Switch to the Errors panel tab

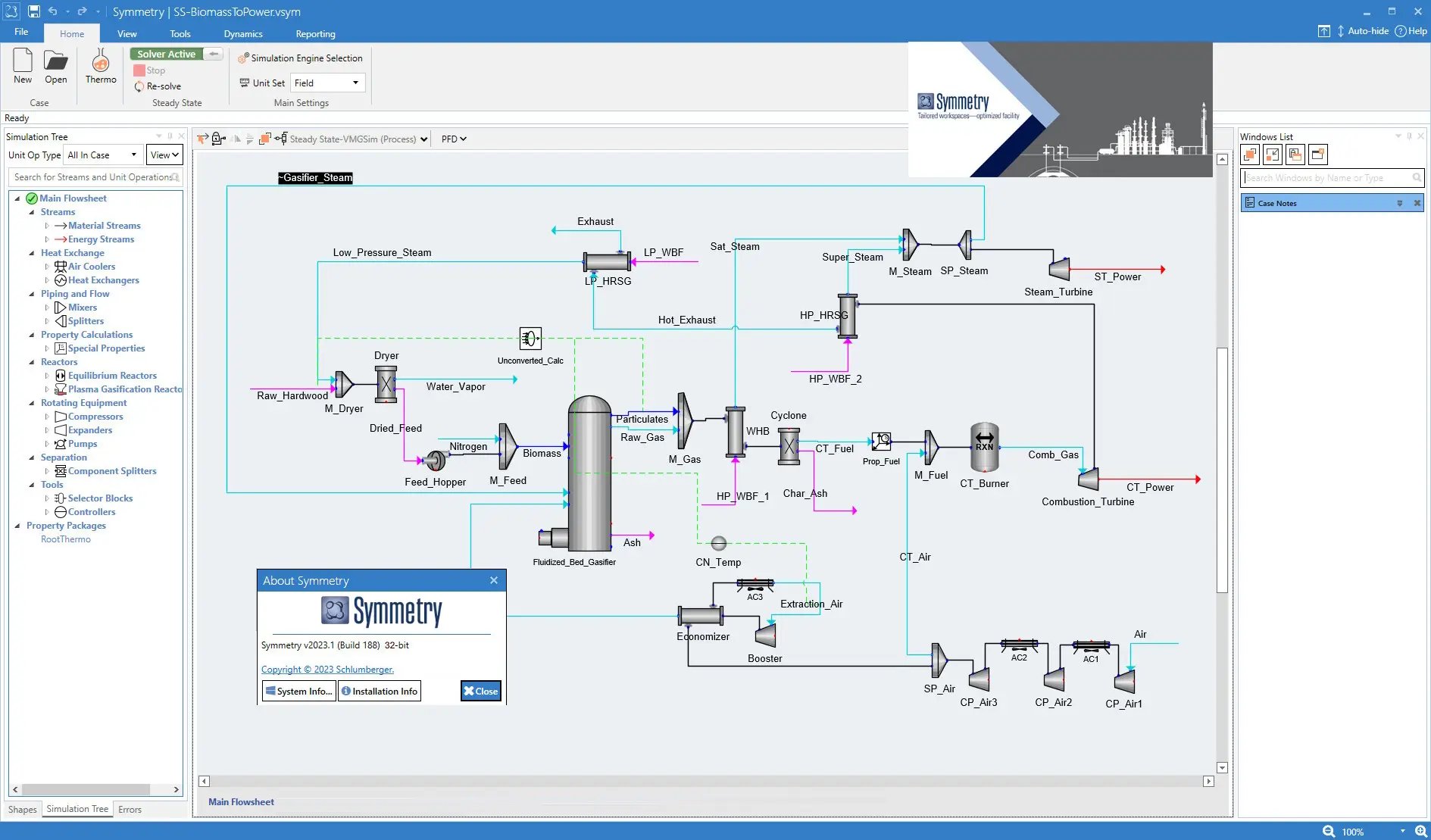click(x=130, y=810)
